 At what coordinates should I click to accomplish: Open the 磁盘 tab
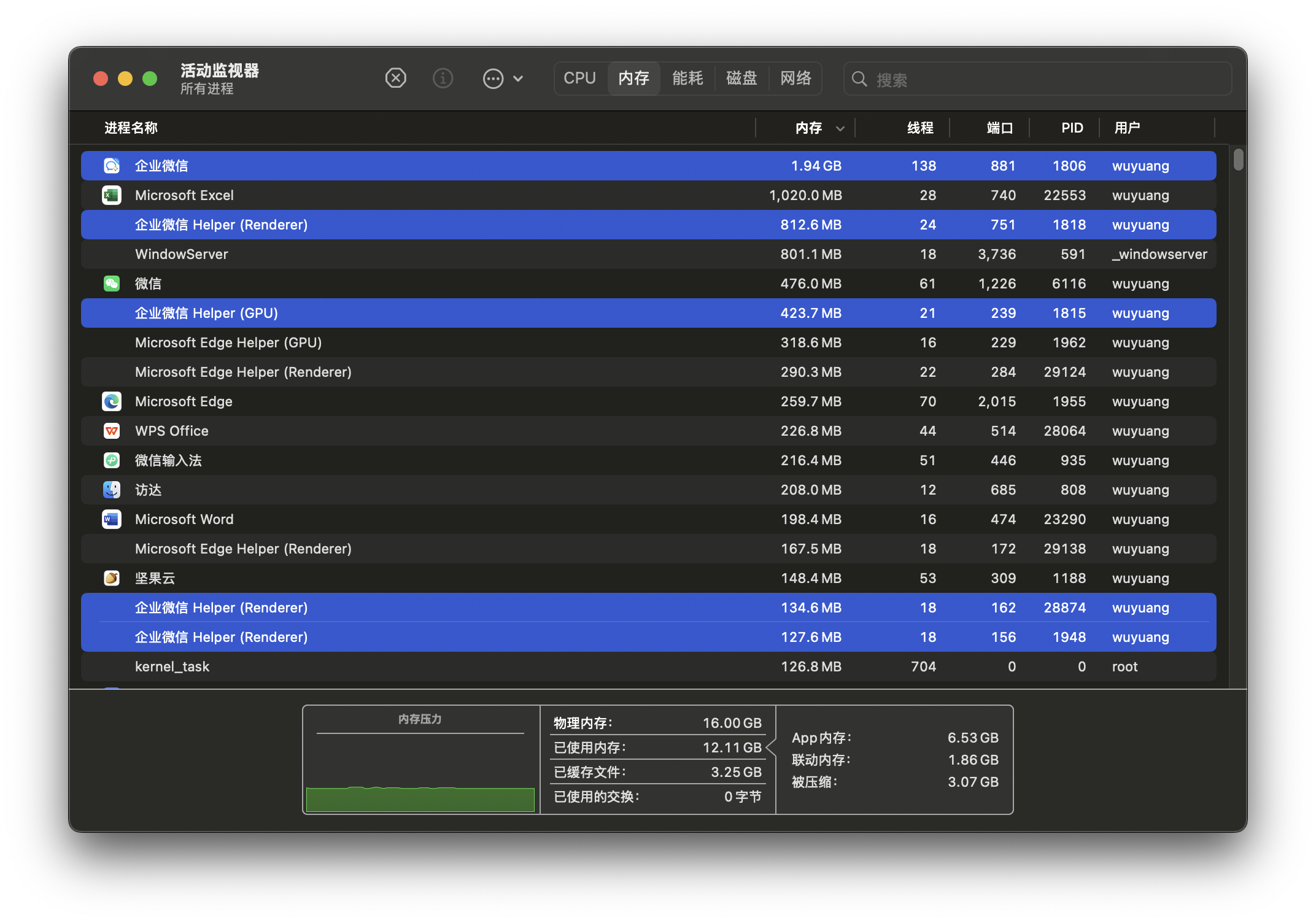[x=741, y=78]
